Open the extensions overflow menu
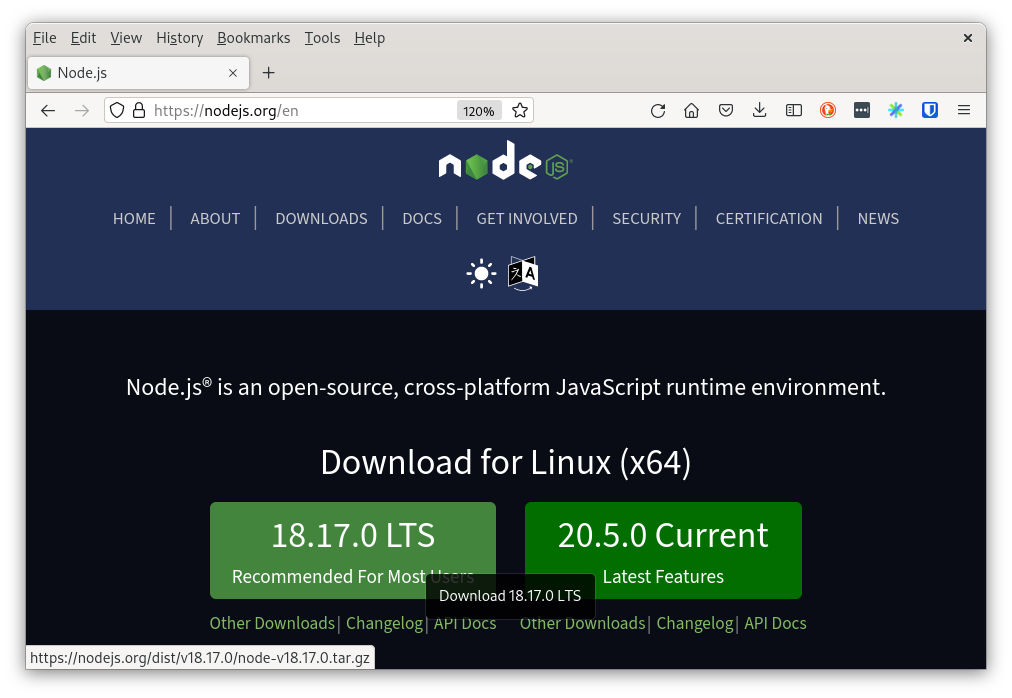The height and width of the screenshot is (698, 1012). (862, 110)
